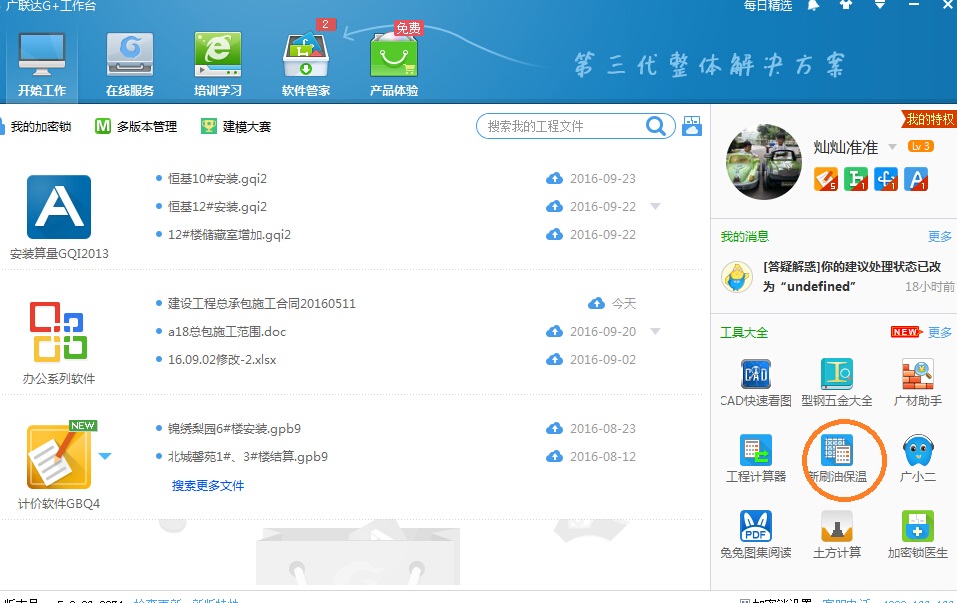
Task: Open file a18总包施工范围.doc
Action: [227, 331]
